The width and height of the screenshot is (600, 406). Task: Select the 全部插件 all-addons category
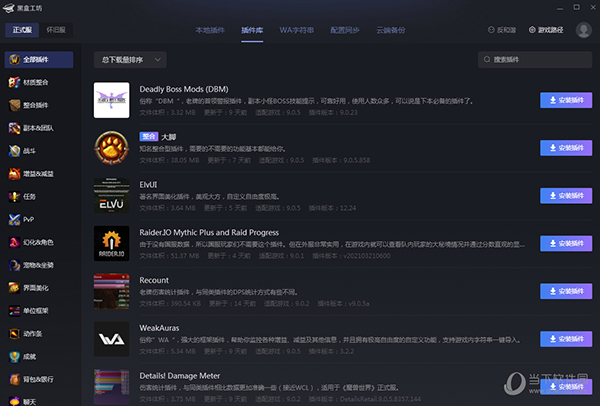(39, 60)
